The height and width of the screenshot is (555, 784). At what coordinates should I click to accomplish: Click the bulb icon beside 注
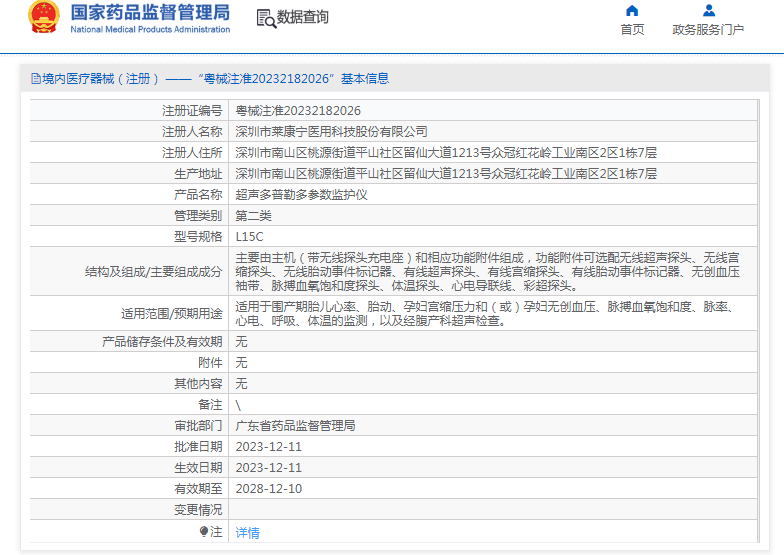click(204, 531)
